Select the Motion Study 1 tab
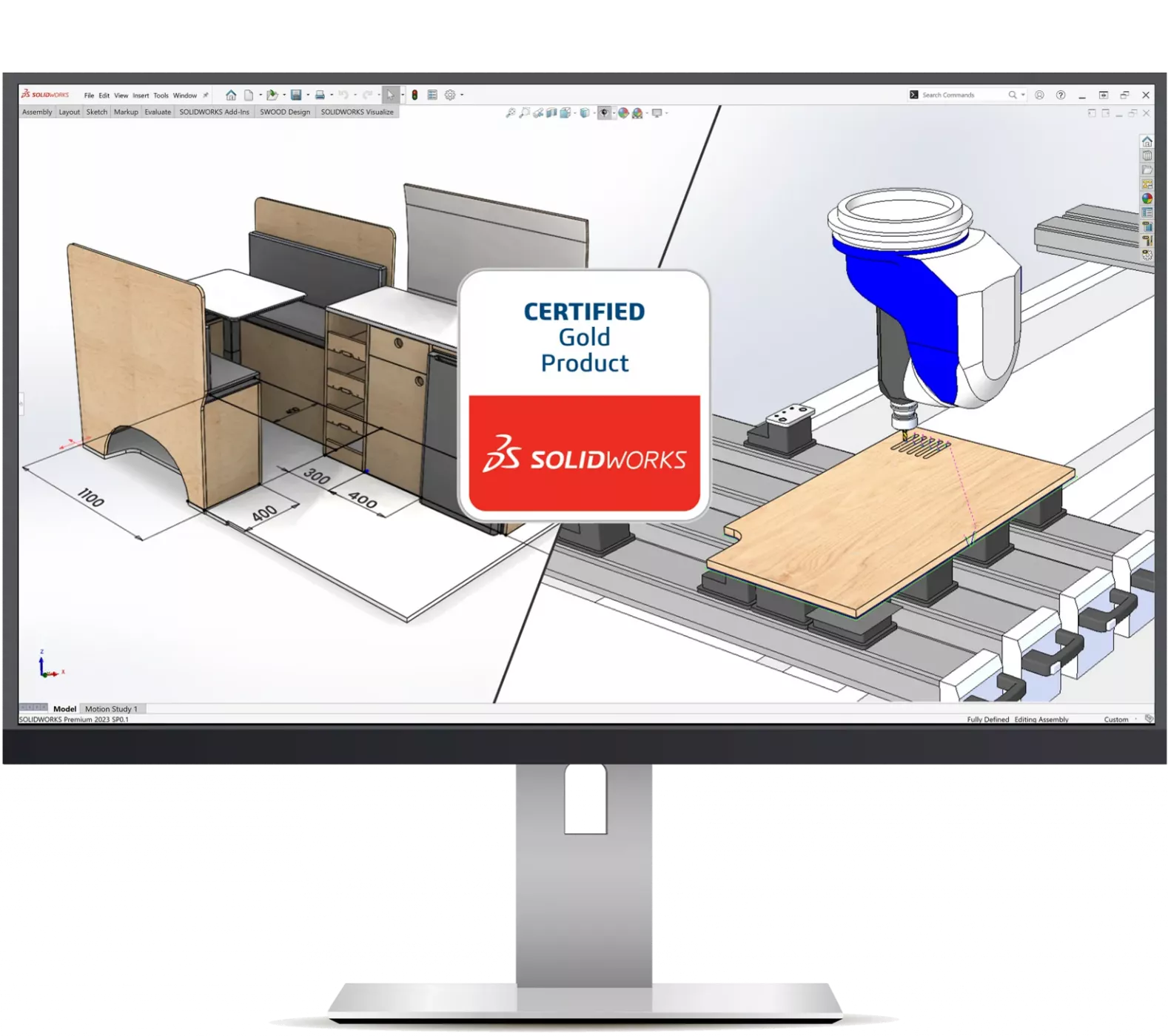 [111, 709]
